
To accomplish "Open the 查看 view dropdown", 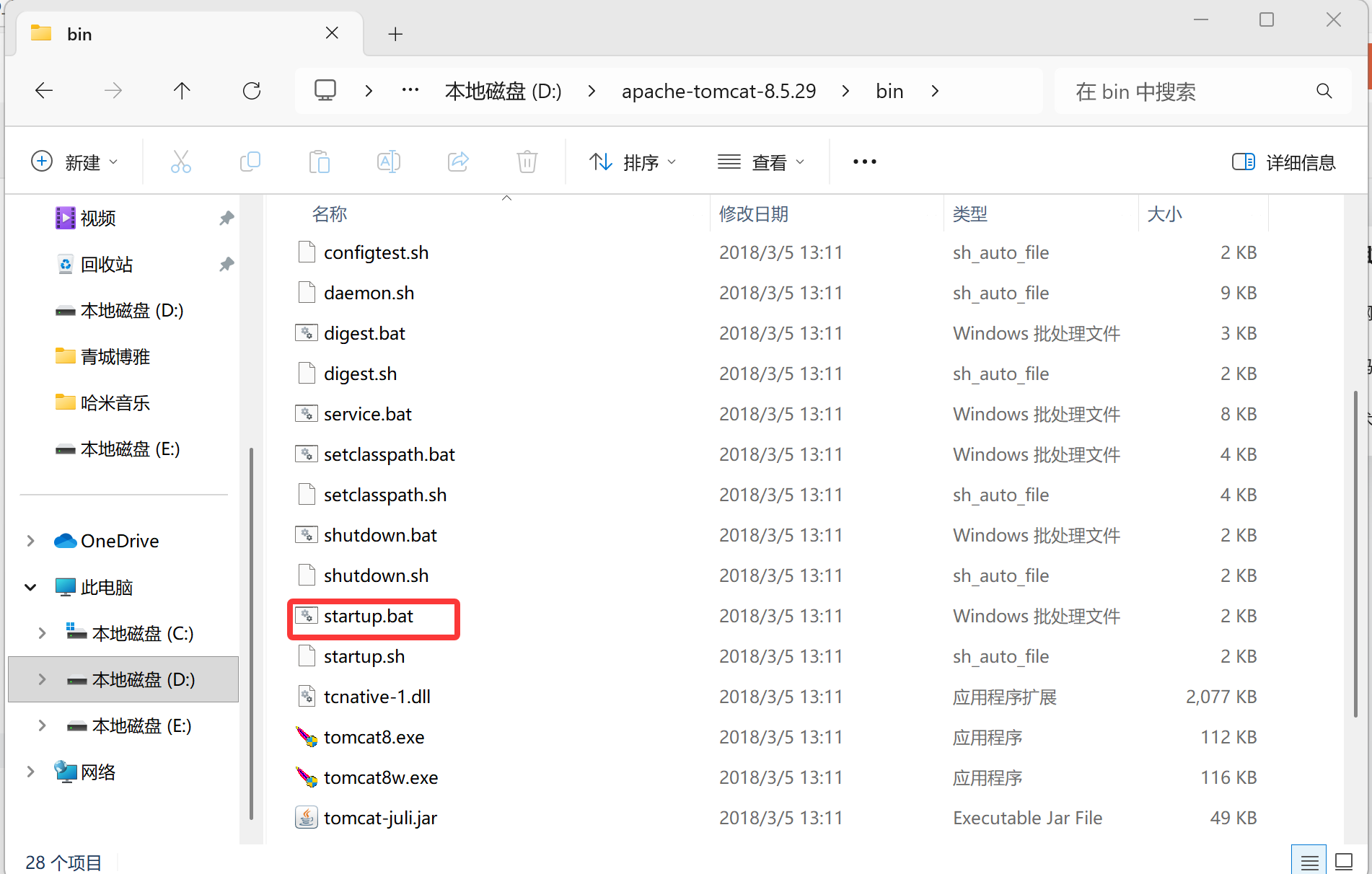I will click(760, 162).
